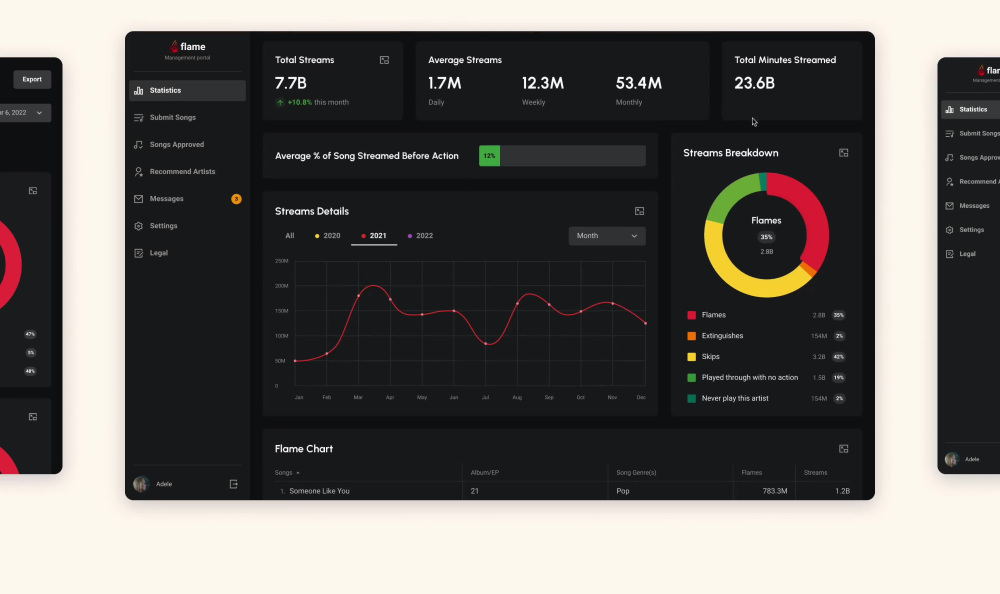
Task: Click the Feb data point on streams chart
Action: (x=327, y=353)
